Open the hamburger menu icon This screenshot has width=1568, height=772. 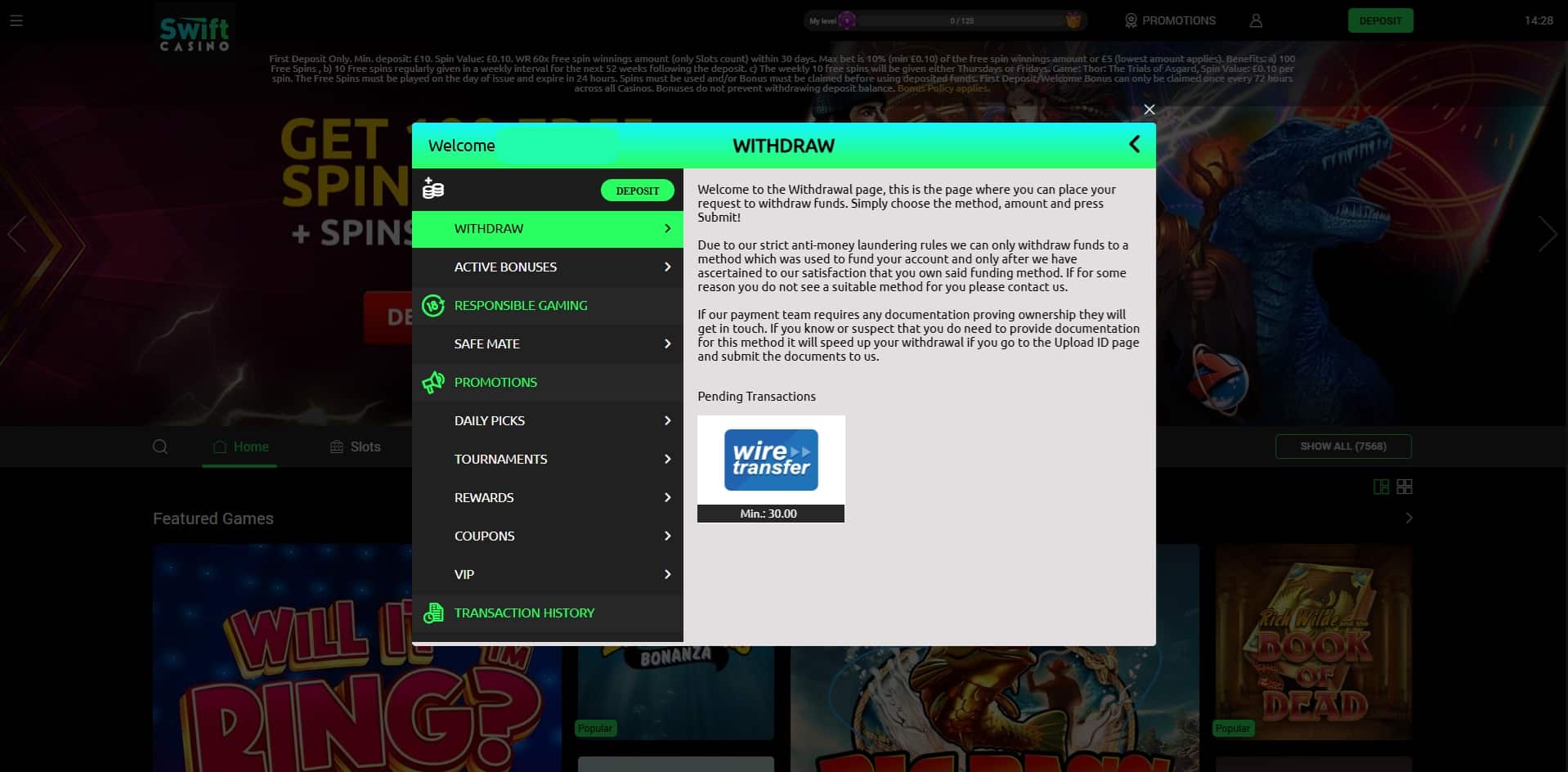click(x=16, y=20)
